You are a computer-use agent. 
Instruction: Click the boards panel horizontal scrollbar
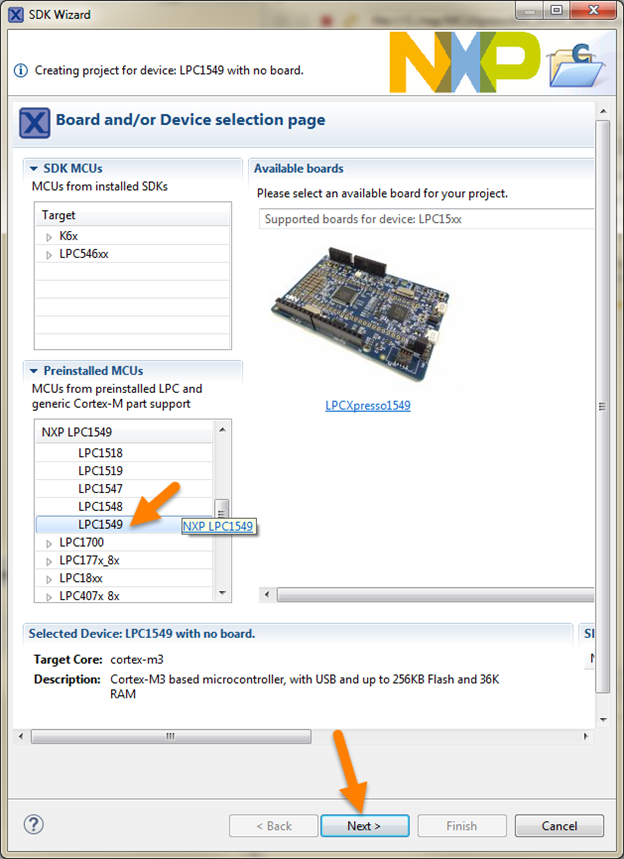tap(435, 594)
